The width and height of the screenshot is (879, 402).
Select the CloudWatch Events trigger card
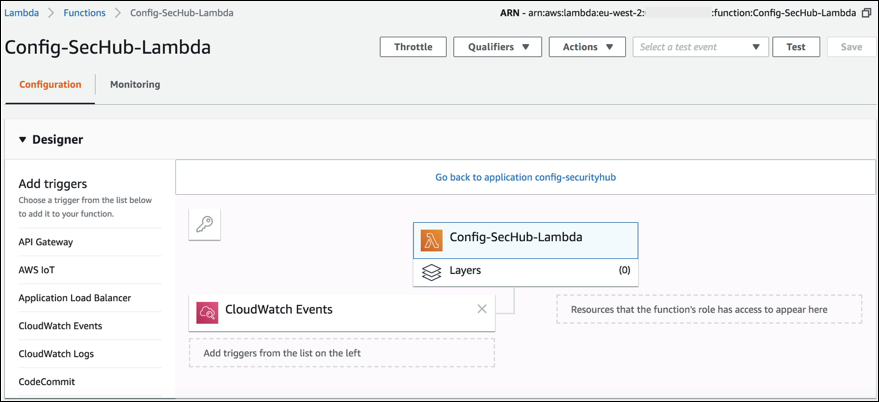[342, 313]
